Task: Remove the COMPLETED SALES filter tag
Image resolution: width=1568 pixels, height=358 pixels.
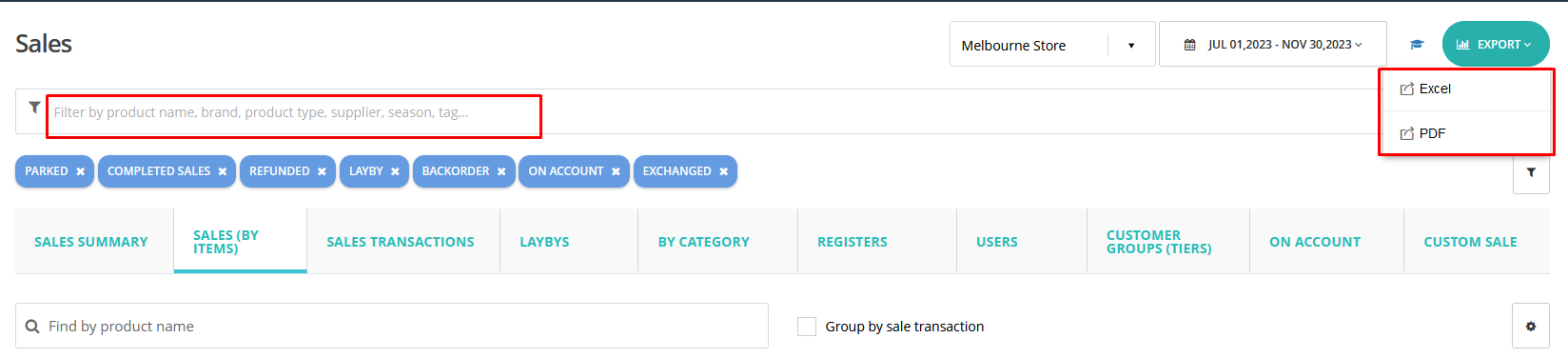Action: (223, 171)
